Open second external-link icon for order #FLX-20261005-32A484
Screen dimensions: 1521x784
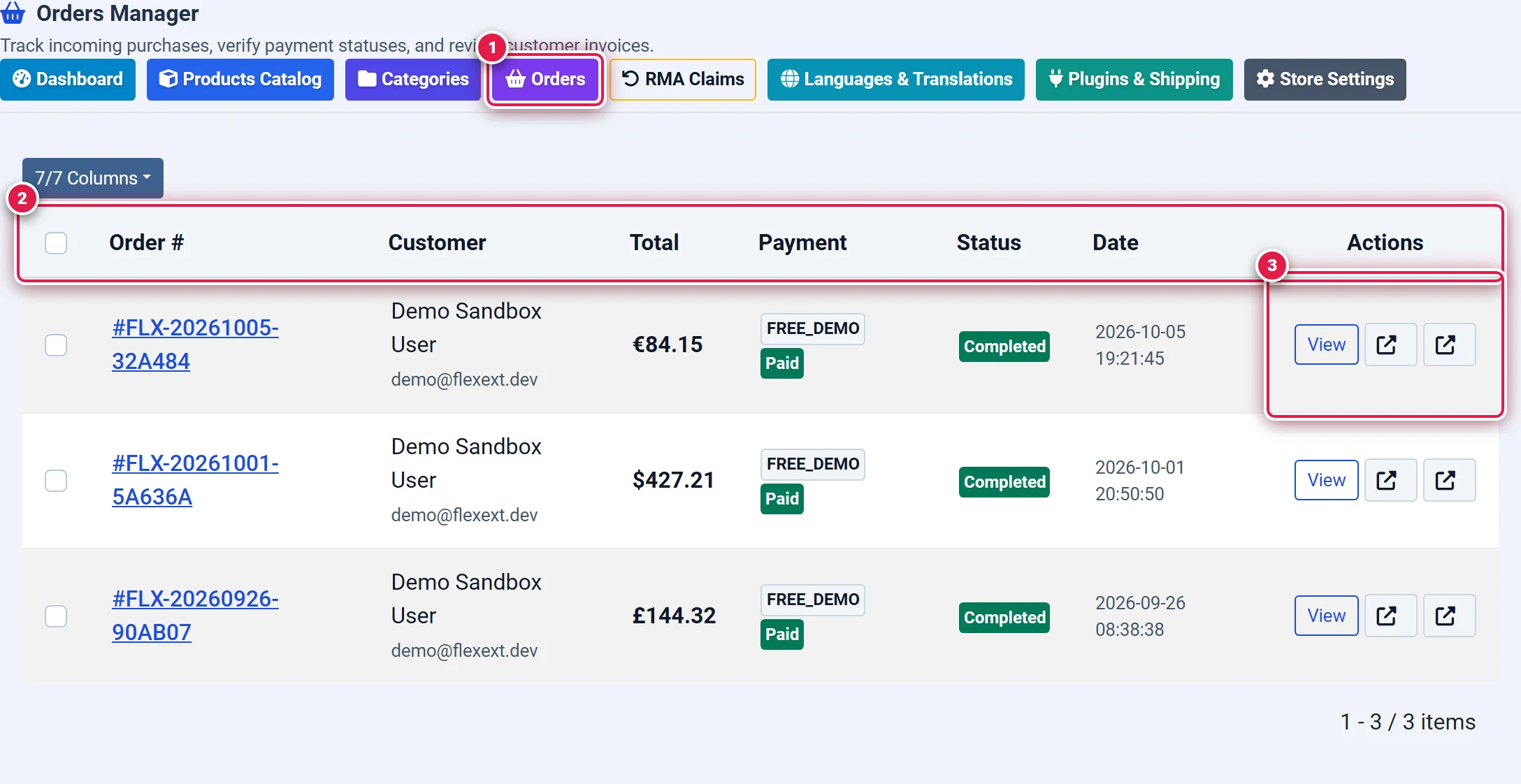click(x=1449, y=344)
